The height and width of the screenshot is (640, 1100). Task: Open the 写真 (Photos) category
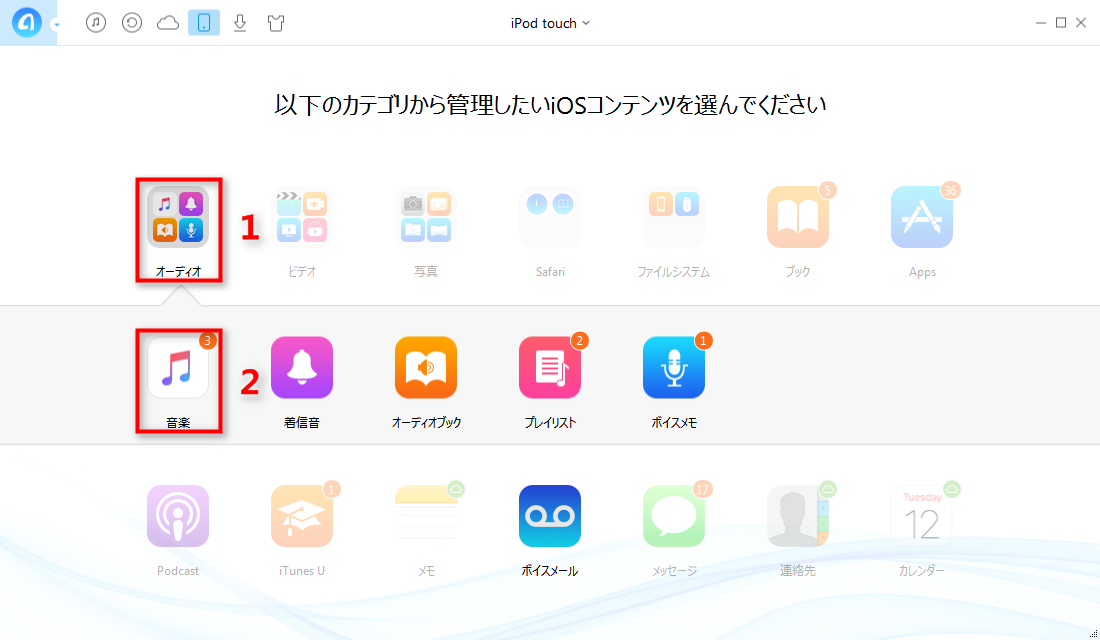tap(426, 218)
